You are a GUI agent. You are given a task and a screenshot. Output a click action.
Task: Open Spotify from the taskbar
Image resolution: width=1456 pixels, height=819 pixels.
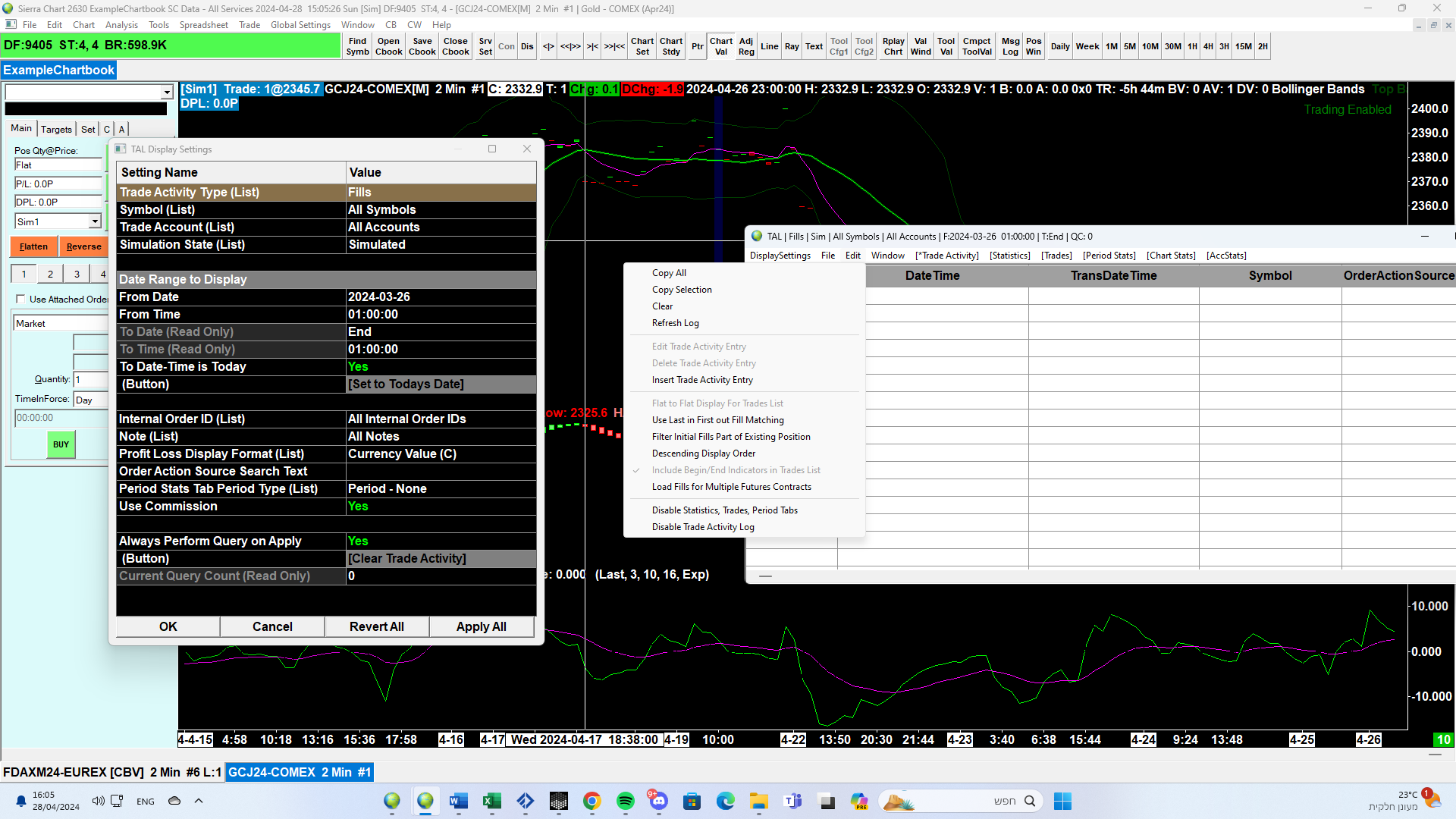(x=626, y=801)
